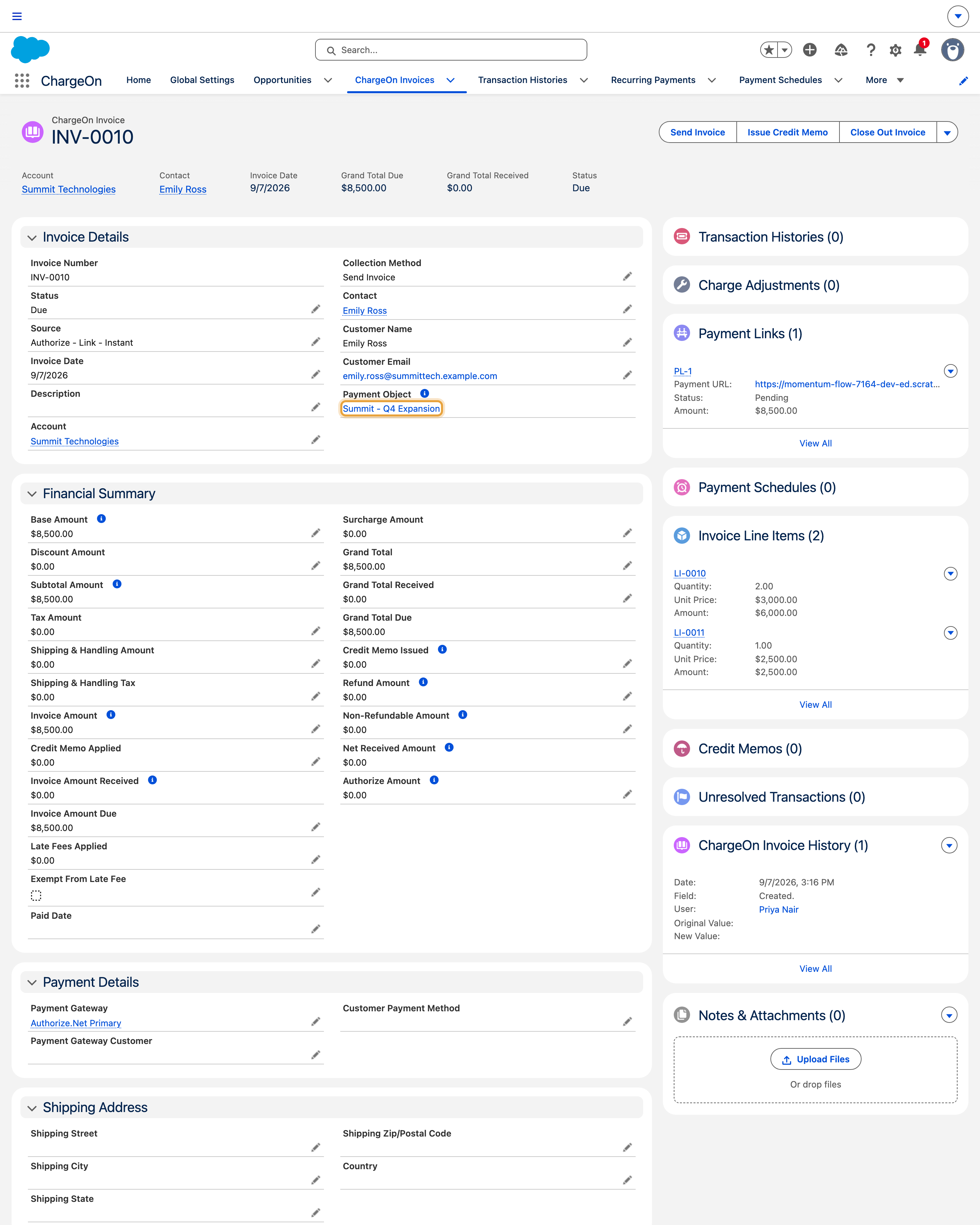Image resolution: width=980 pixels, height=1225 pixels.
Task: Click the Upload Files button
Action: coord(815,1059)
